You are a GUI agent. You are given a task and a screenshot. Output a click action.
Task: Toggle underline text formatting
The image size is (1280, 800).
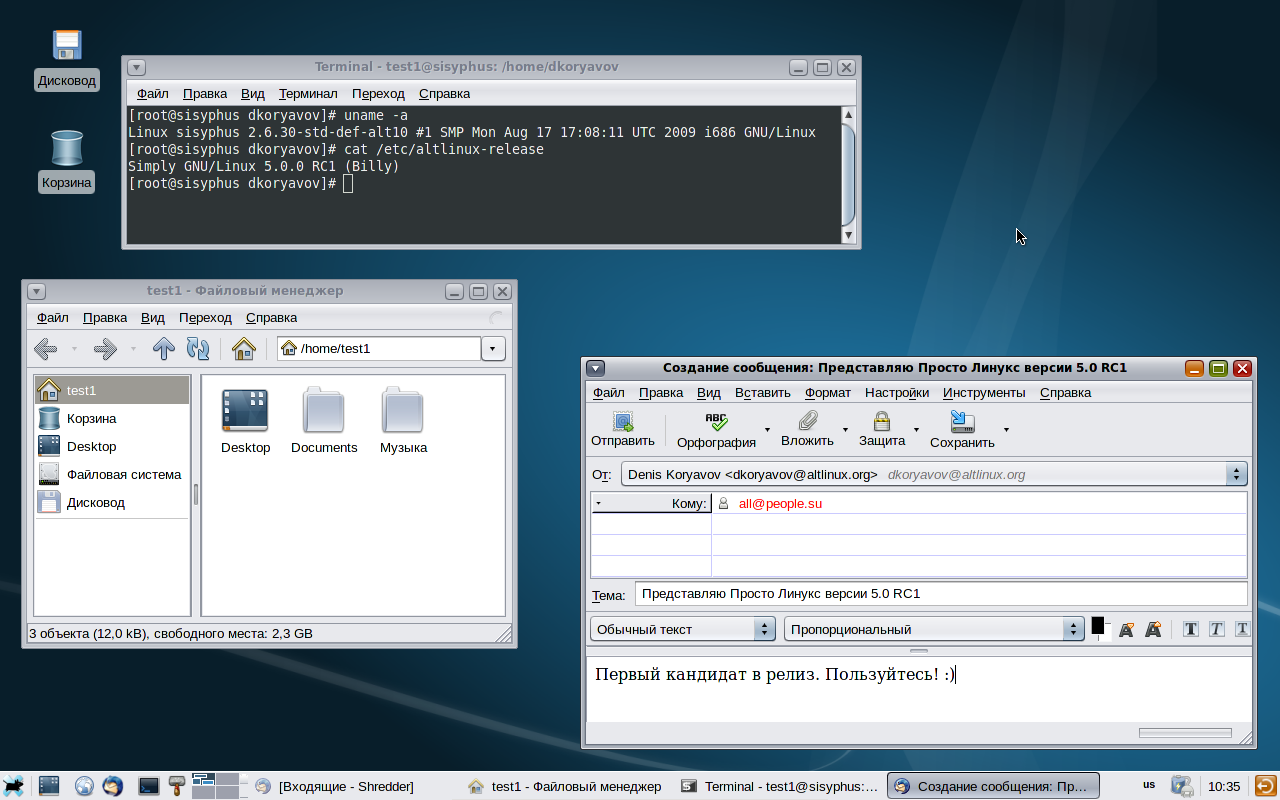coord(1242,629)
